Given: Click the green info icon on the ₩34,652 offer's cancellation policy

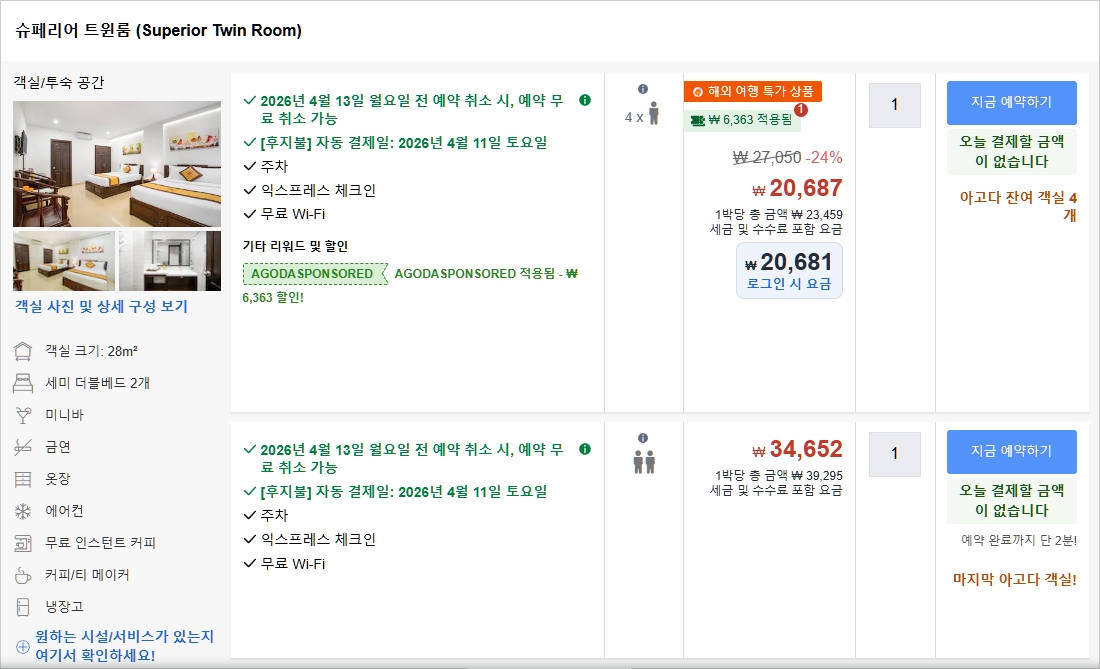Looking at the screenshot, I should (x=585, y=449).
